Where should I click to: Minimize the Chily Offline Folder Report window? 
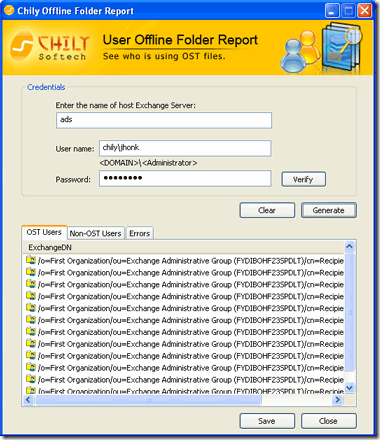(x=332, y=11)
